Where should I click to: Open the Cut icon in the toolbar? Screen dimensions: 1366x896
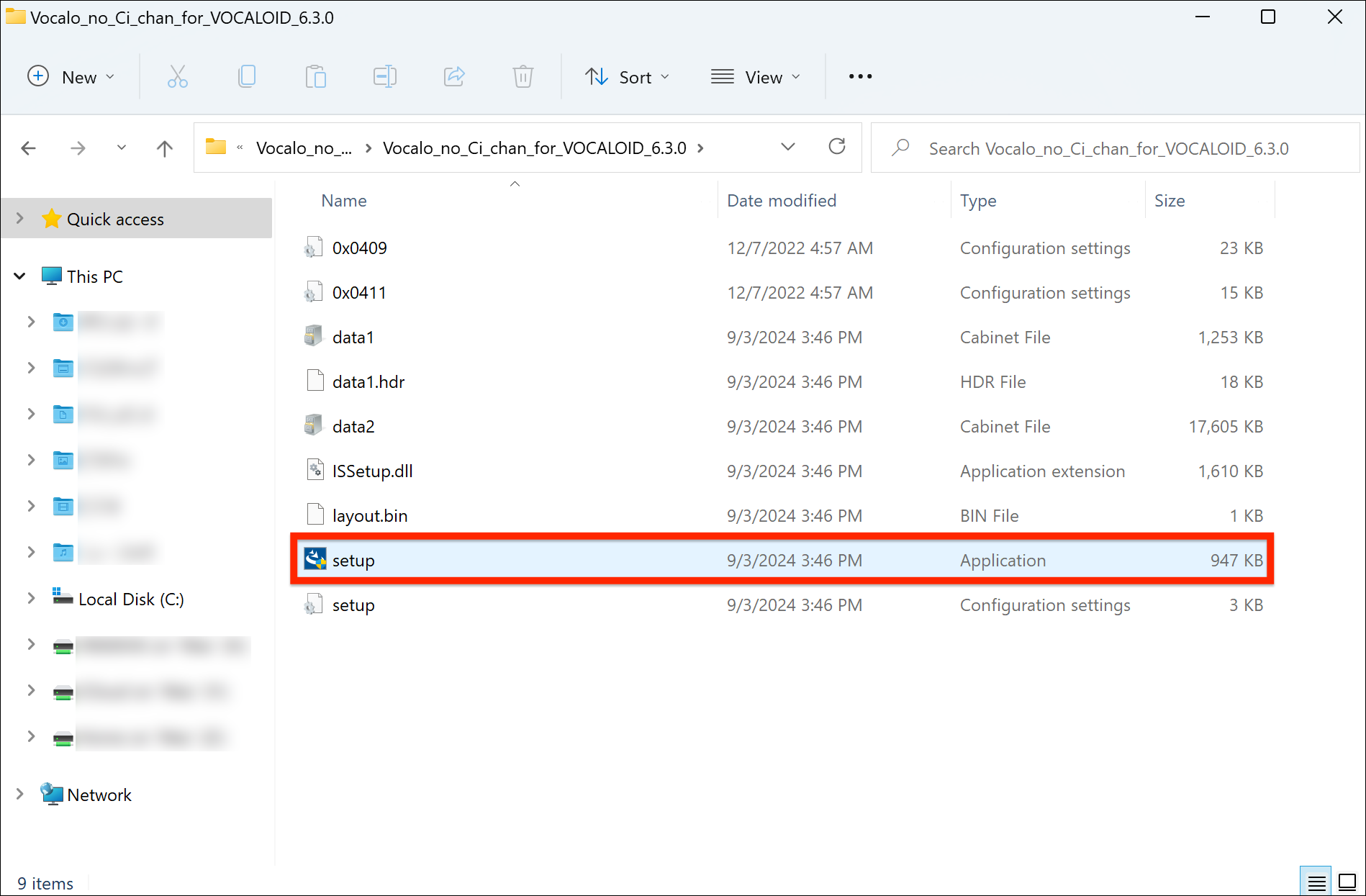[x=177, y=76]
